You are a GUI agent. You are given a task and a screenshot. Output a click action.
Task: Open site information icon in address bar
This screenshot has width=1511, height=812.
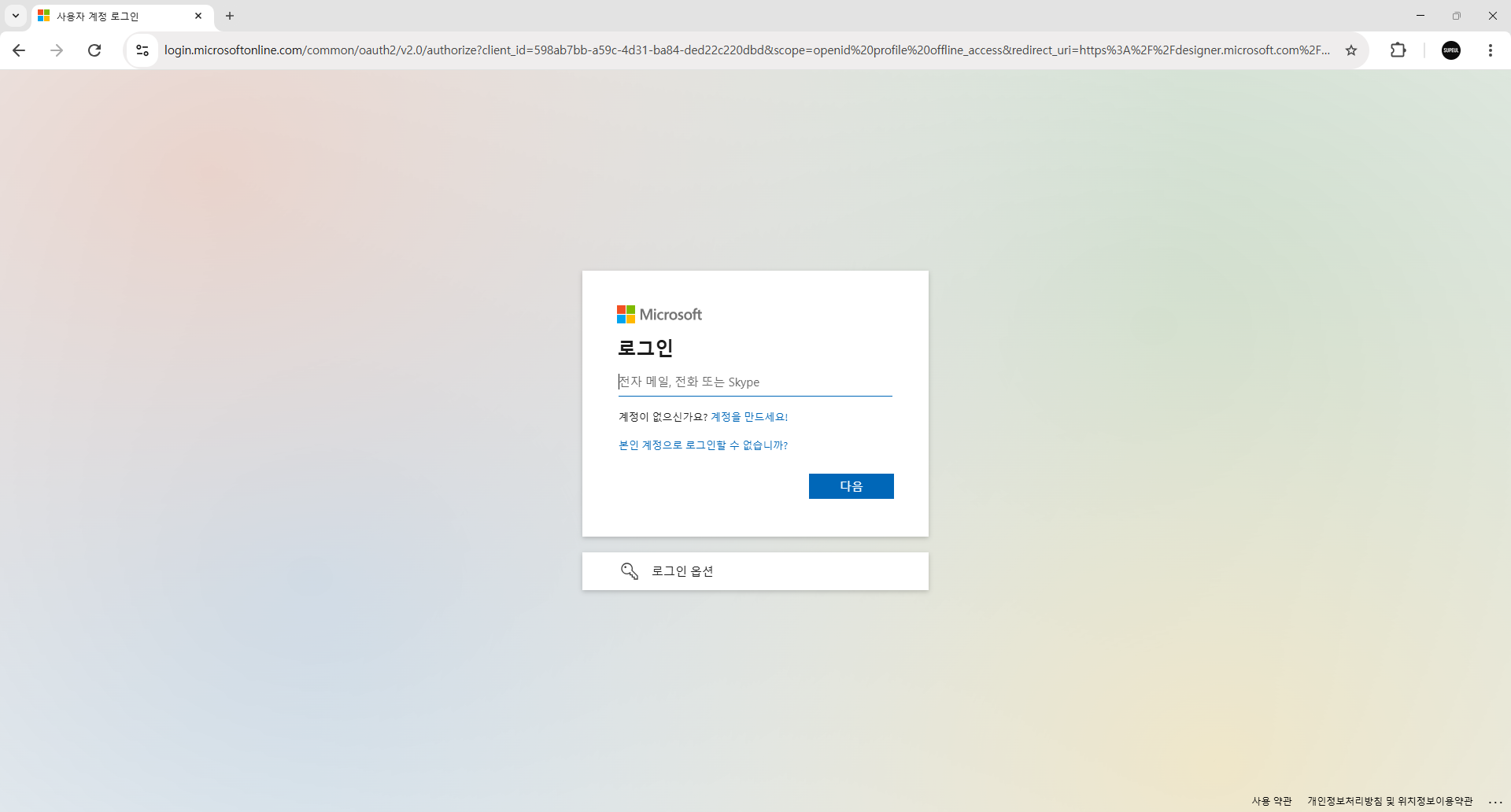[142, 50]
